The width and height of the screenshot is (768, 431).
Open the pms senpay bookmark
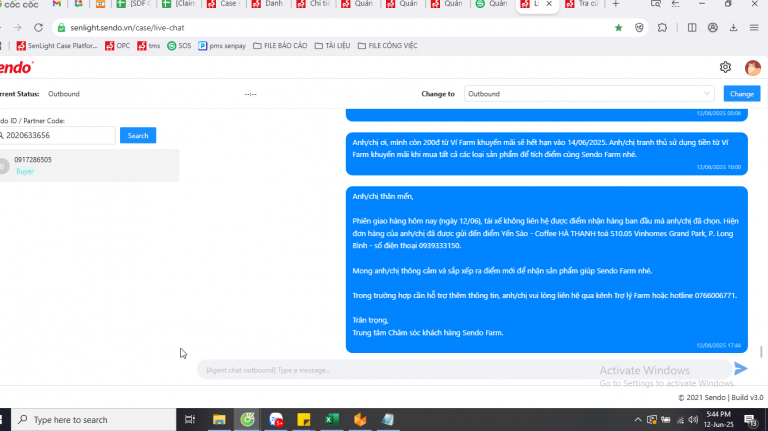pos(222,46)
